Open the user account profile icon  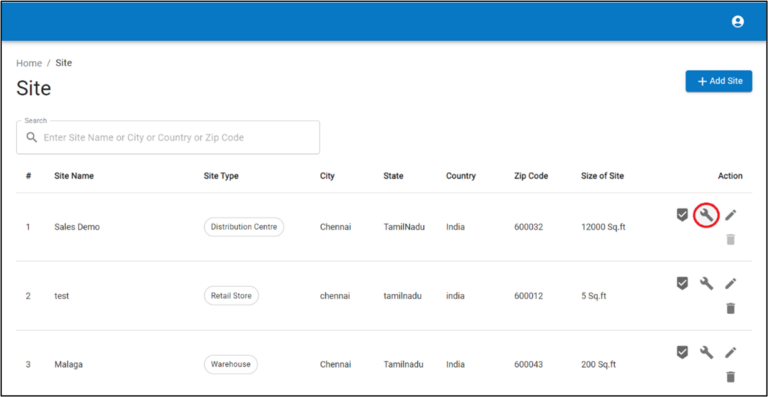737,22
